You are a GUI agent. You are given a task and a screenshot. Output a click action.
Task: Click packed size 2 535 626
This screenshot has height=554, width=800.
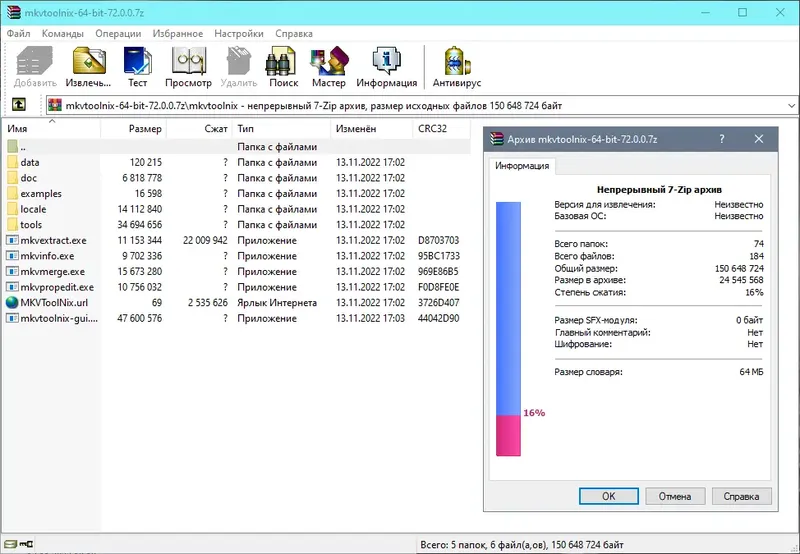click(208, 303)
